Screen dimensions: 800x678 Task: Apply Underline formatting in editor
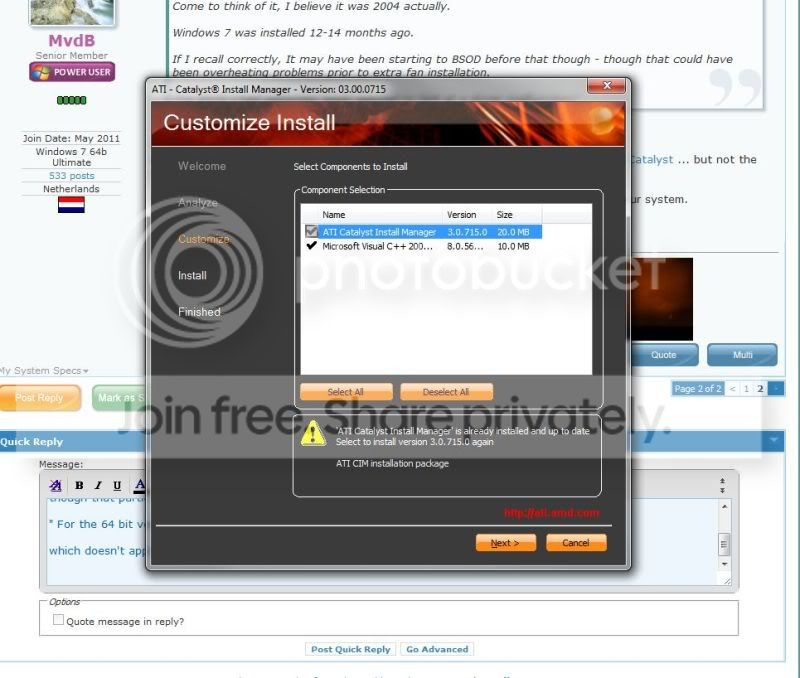117,485
